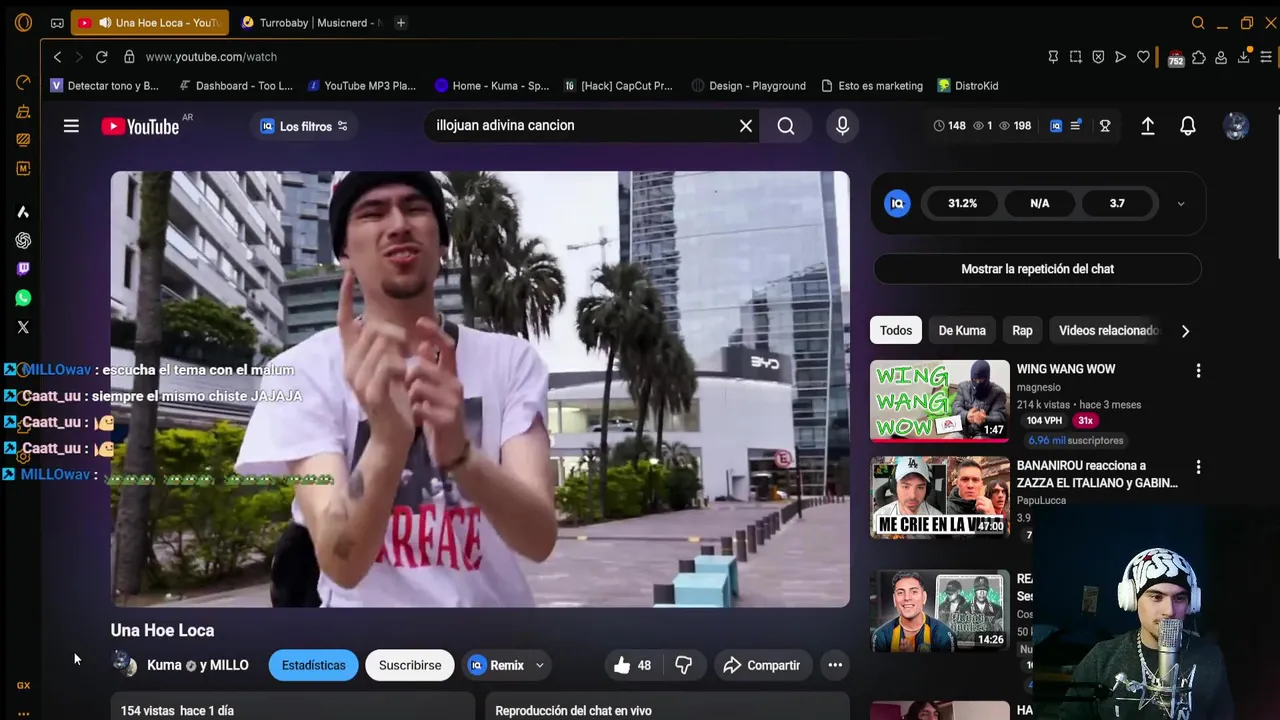Open the ME CRIE EN LA V thumbnail

(940, 497)
